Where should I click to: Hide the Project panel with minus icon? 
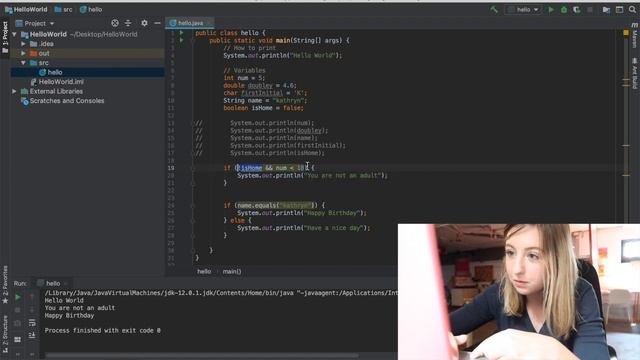point(158,23)
